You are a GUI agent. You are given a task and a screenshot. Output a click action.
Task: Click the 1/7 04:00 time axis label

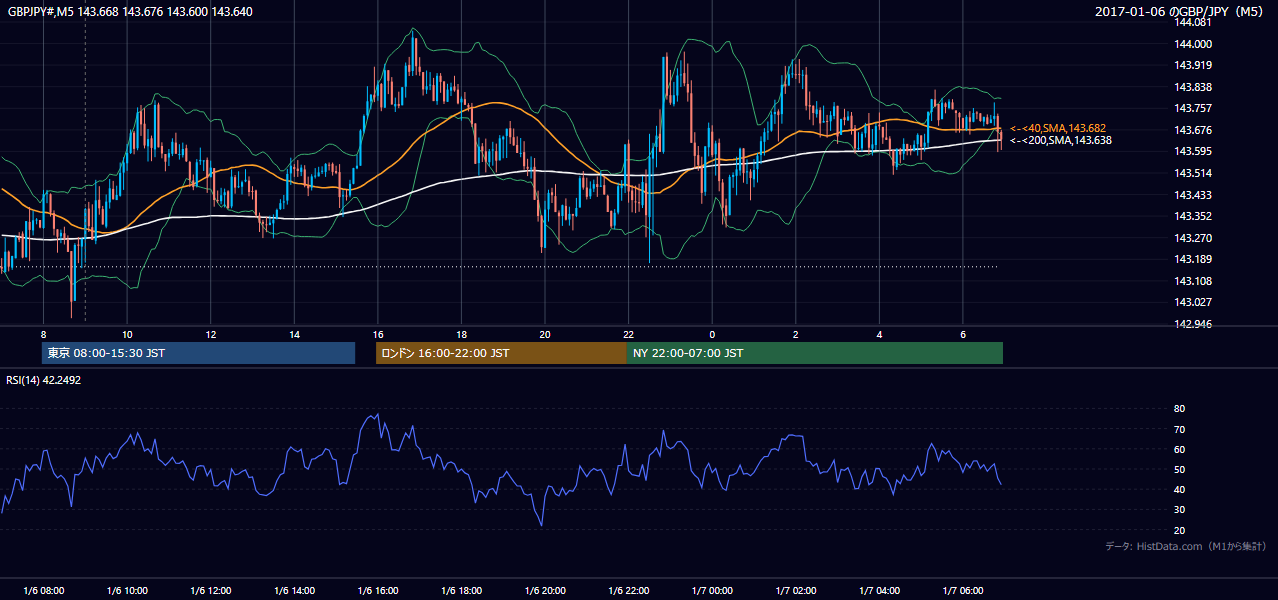[x=879, y=591]
